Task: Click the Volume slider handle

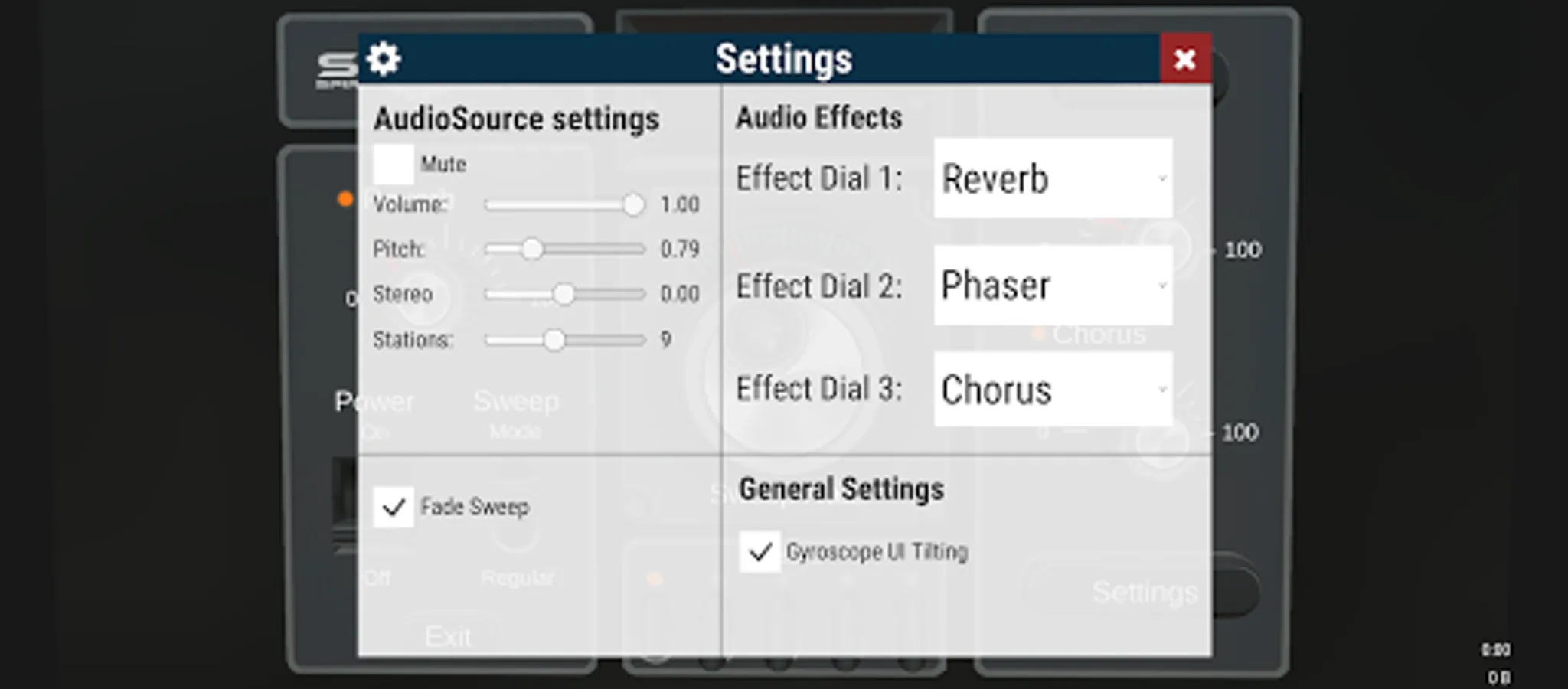Action: [633, 204]
